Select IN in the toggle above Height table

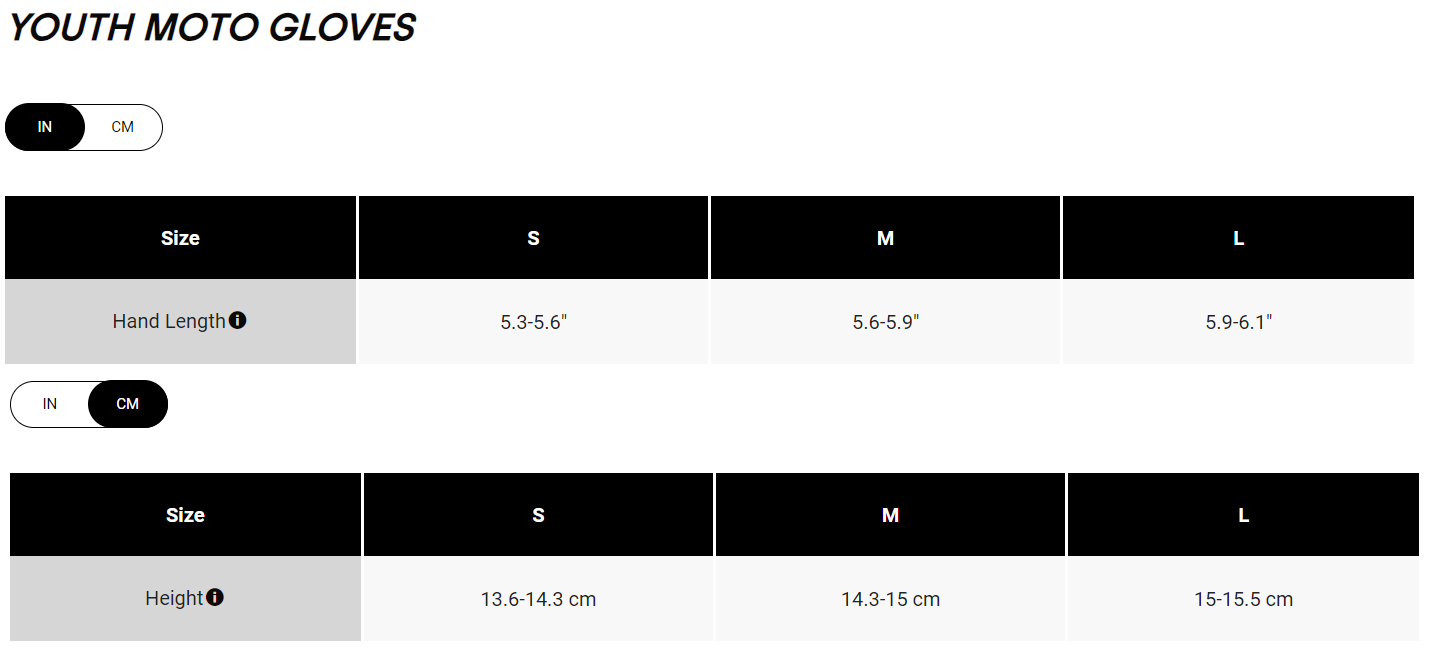pyautogui.click(x=50, y=404)
